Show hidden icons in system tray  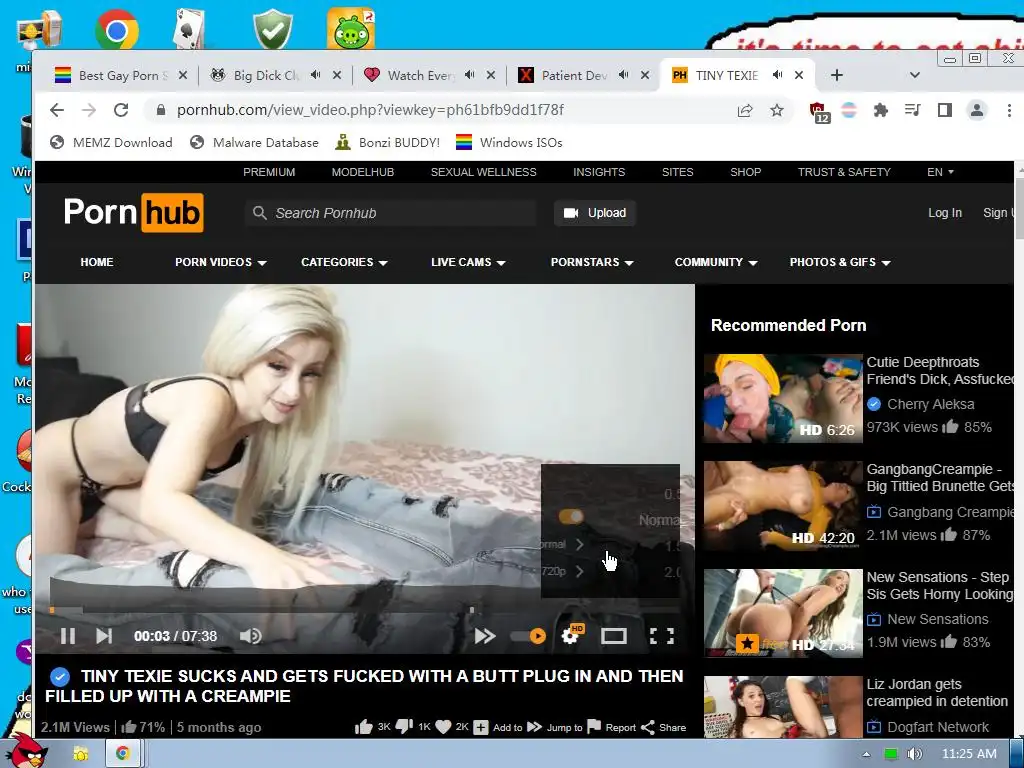tap(866, 754)
